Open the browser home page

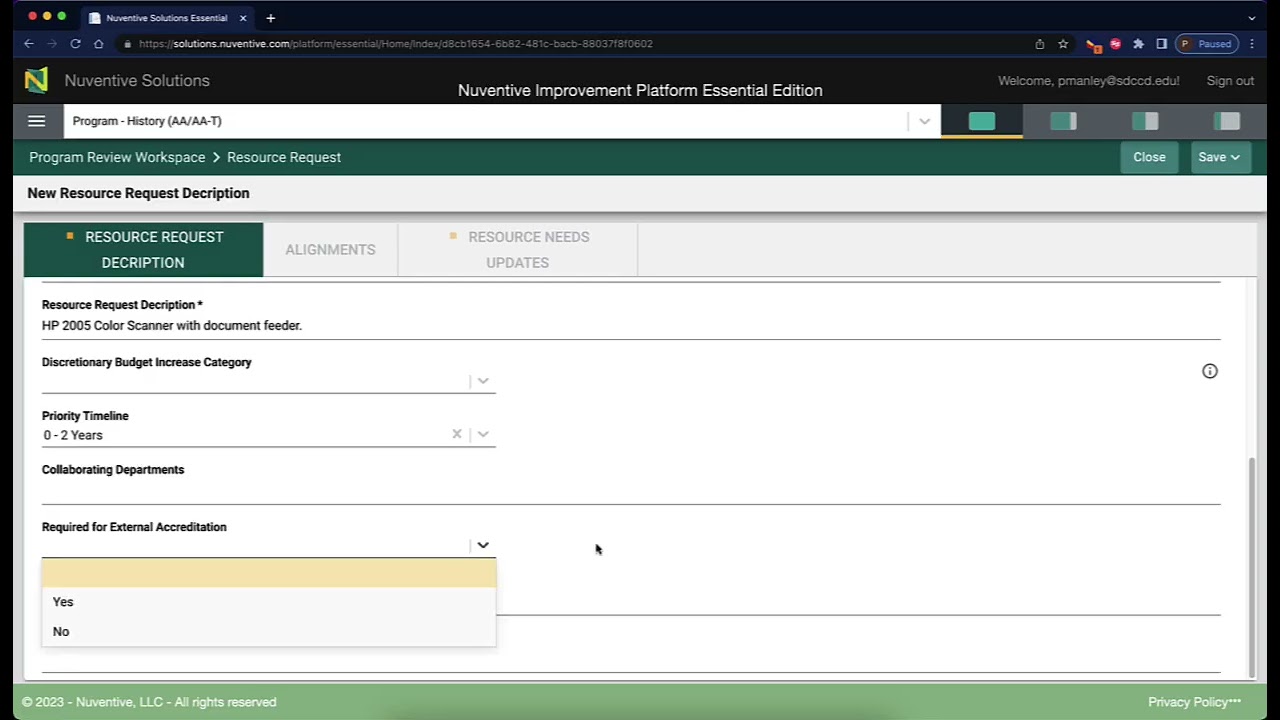(x=98, y=44)
